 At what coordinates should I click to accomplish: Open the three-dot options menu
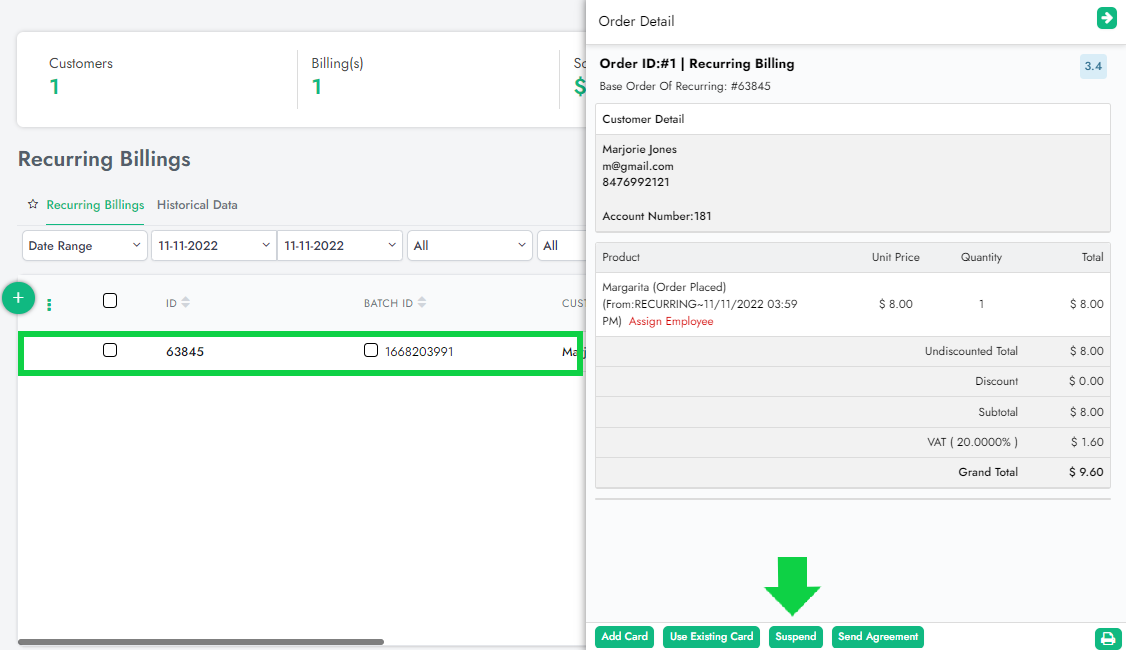coord(50,304)
